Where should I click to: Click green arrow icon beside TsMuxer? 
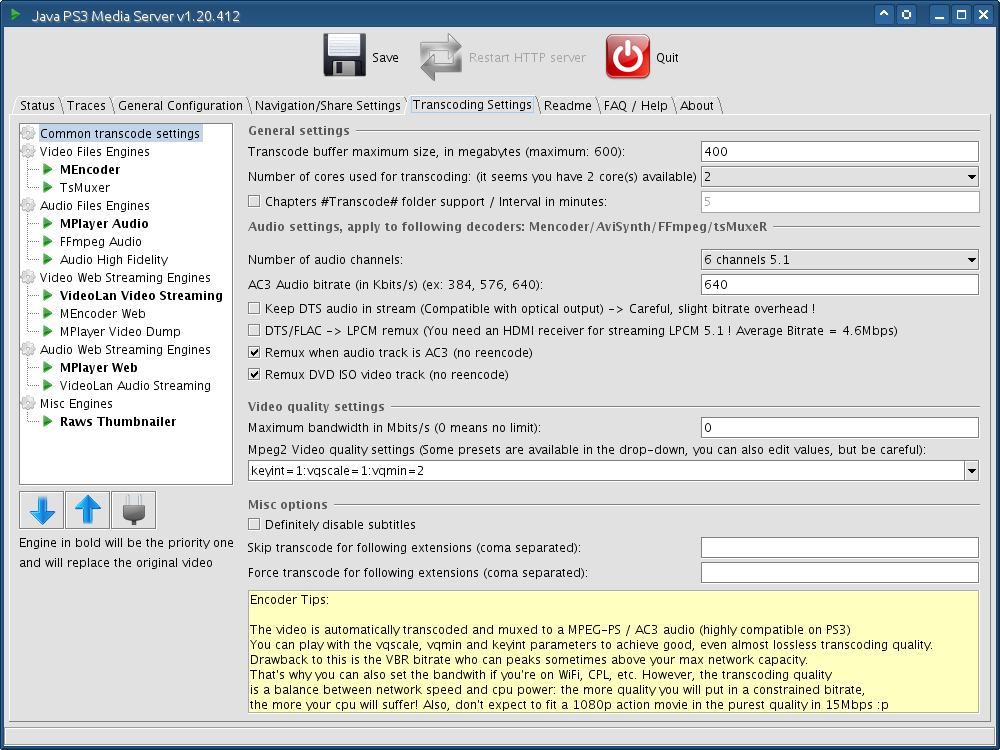(x=48, y=188)
